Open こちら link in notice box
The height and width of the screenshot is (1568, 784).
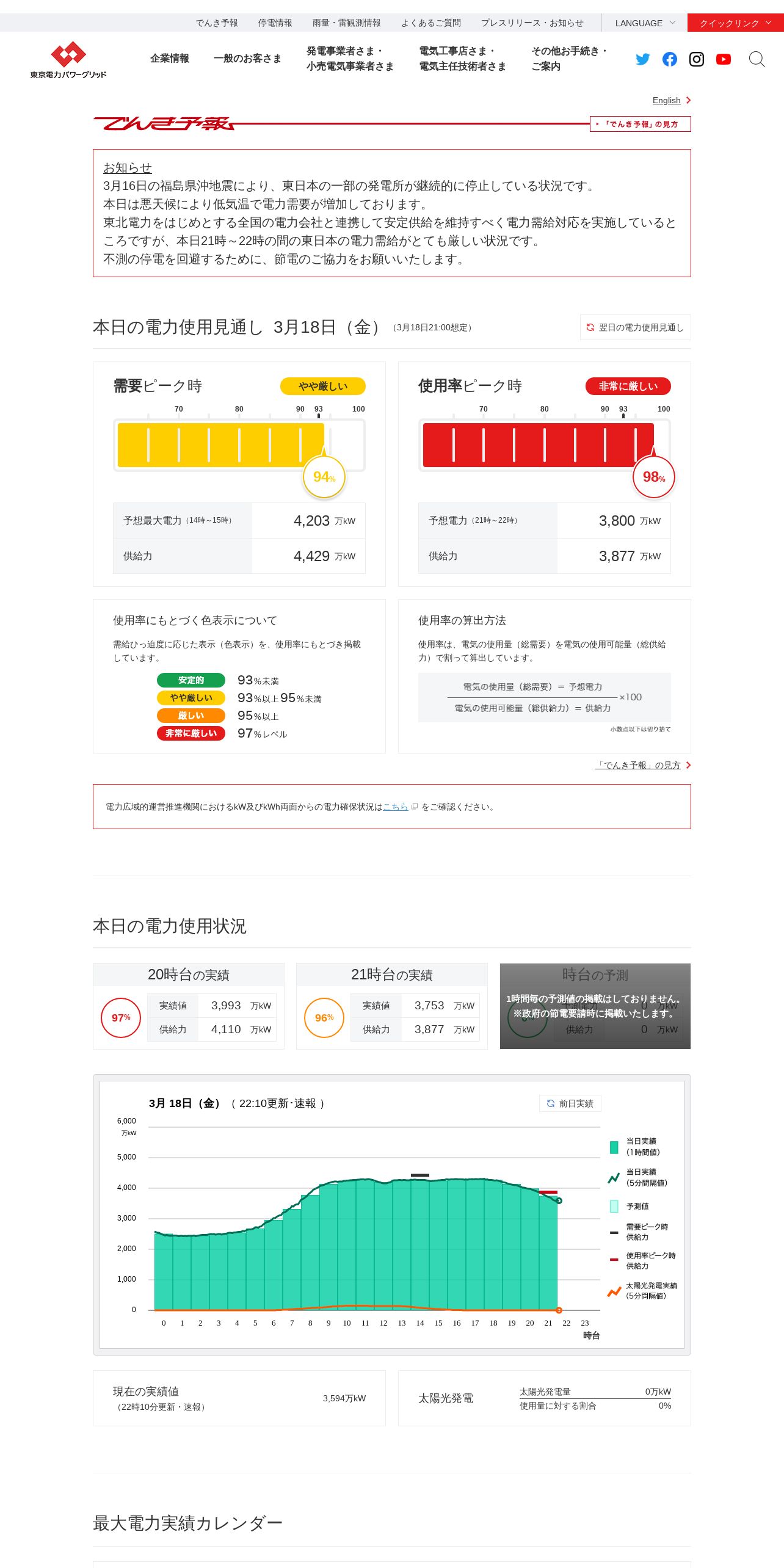(395, 807)
